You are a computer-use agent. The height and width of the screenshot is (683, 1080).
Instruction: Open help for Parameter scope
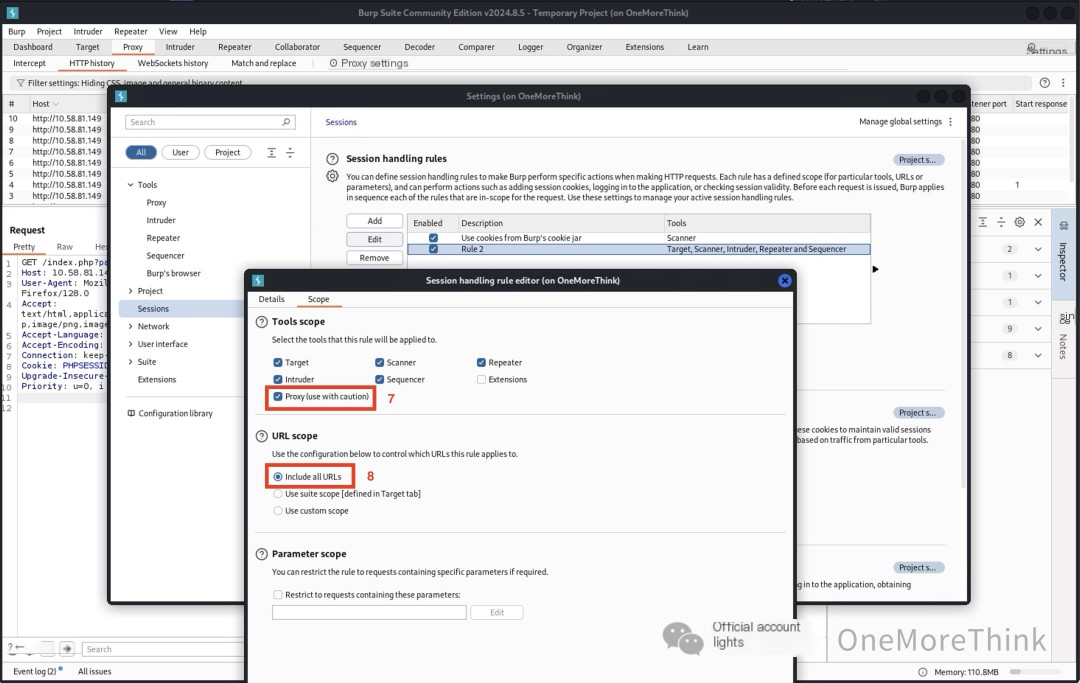[x=262, y=554]
